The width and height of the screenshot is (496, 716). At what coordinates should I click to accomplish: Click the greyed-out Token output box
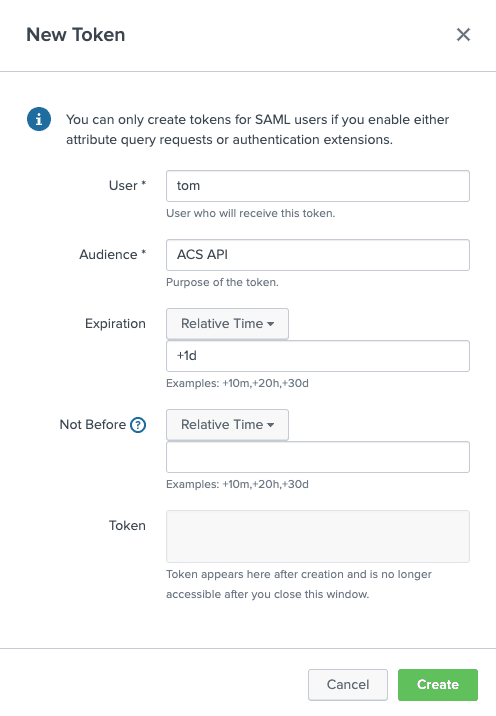(x=318, y=536)
